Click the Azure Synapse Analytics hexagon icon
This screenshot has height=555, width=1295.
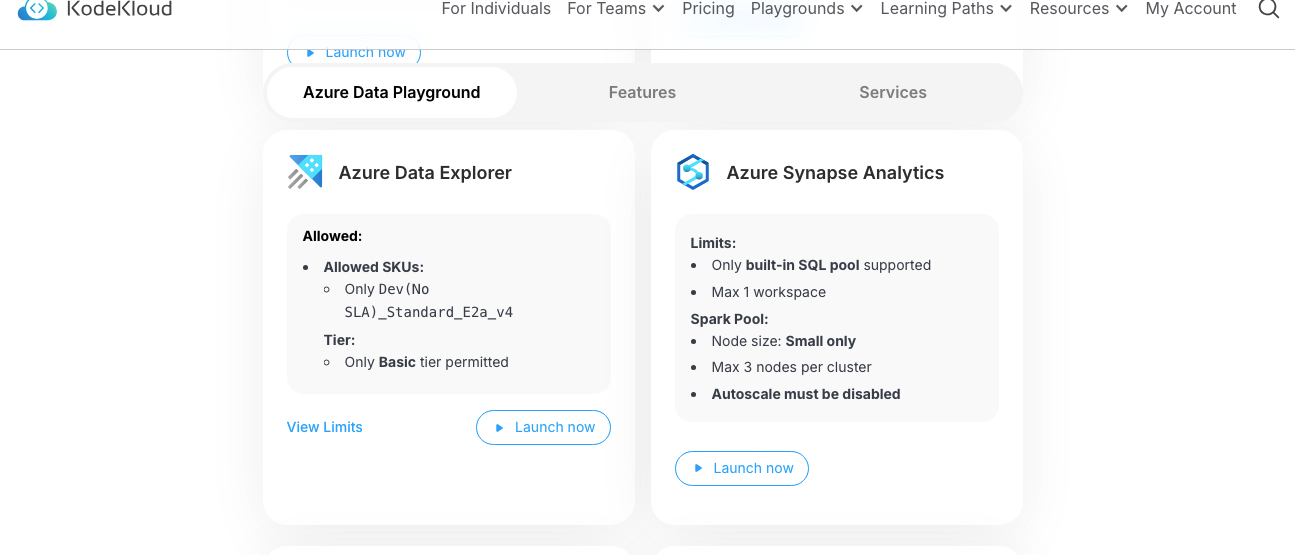coord(693,172)
